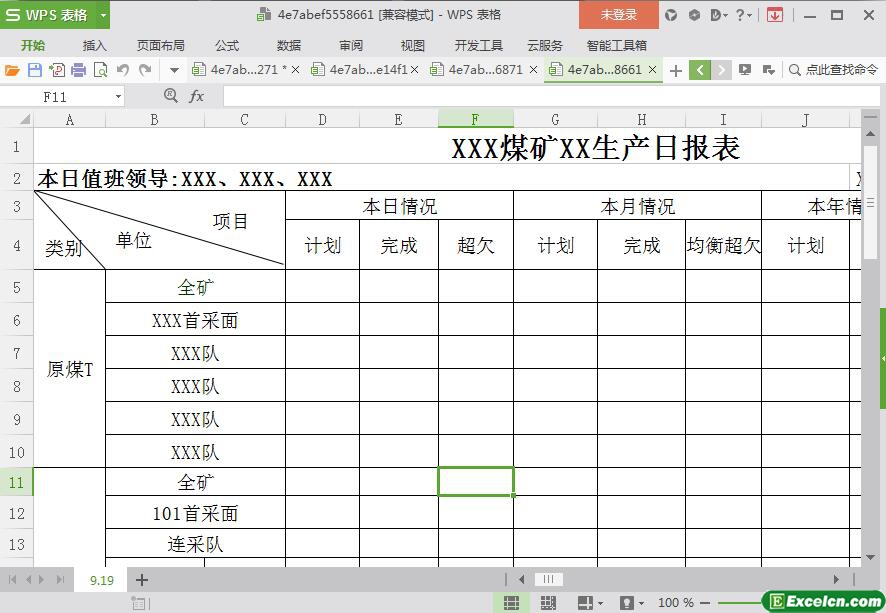Screen dimensions: 886x613
Task: Jump to the last sheet tab arrow
Action: coord(60,580)
